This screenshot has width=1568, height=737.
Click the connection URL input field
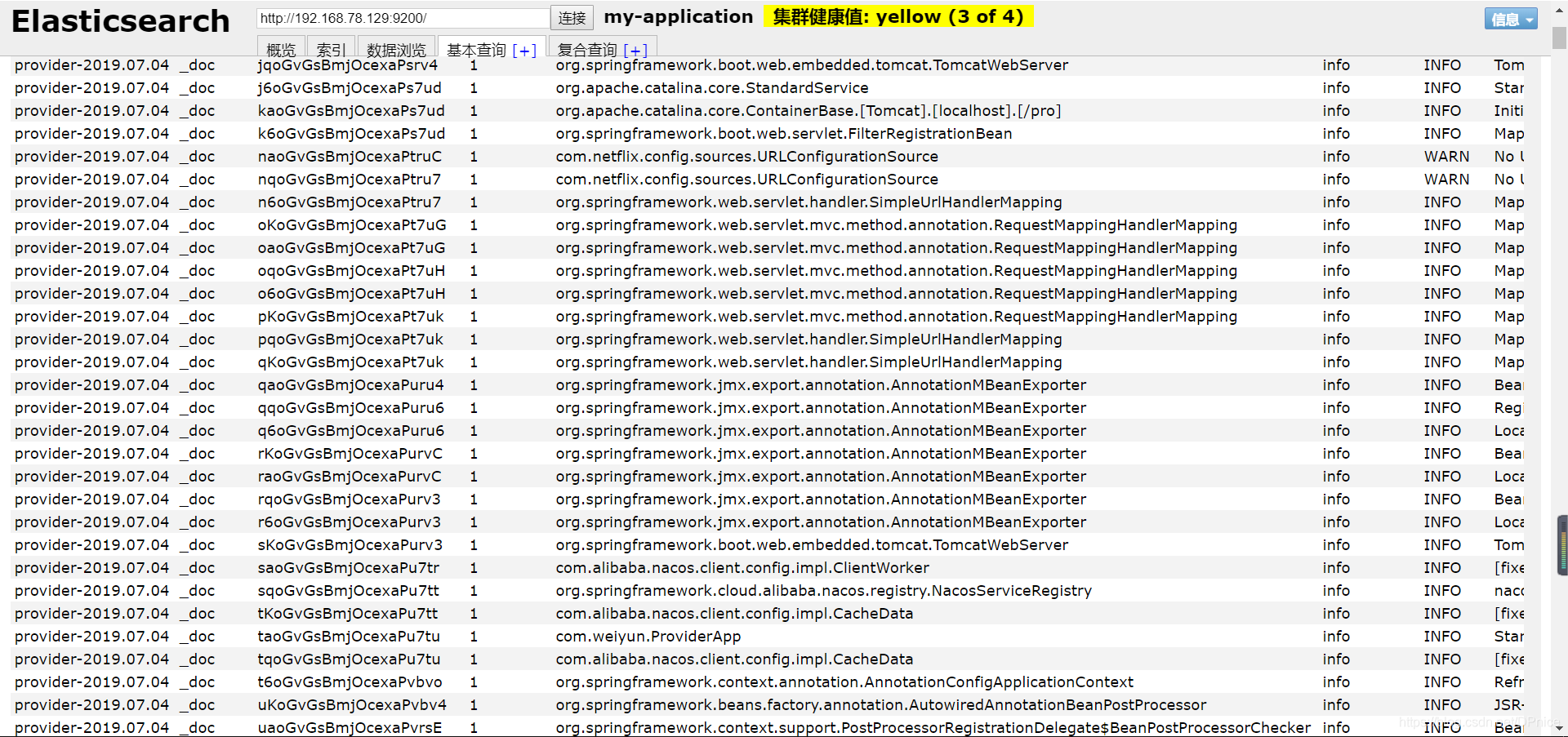click(x=403, y=18)
